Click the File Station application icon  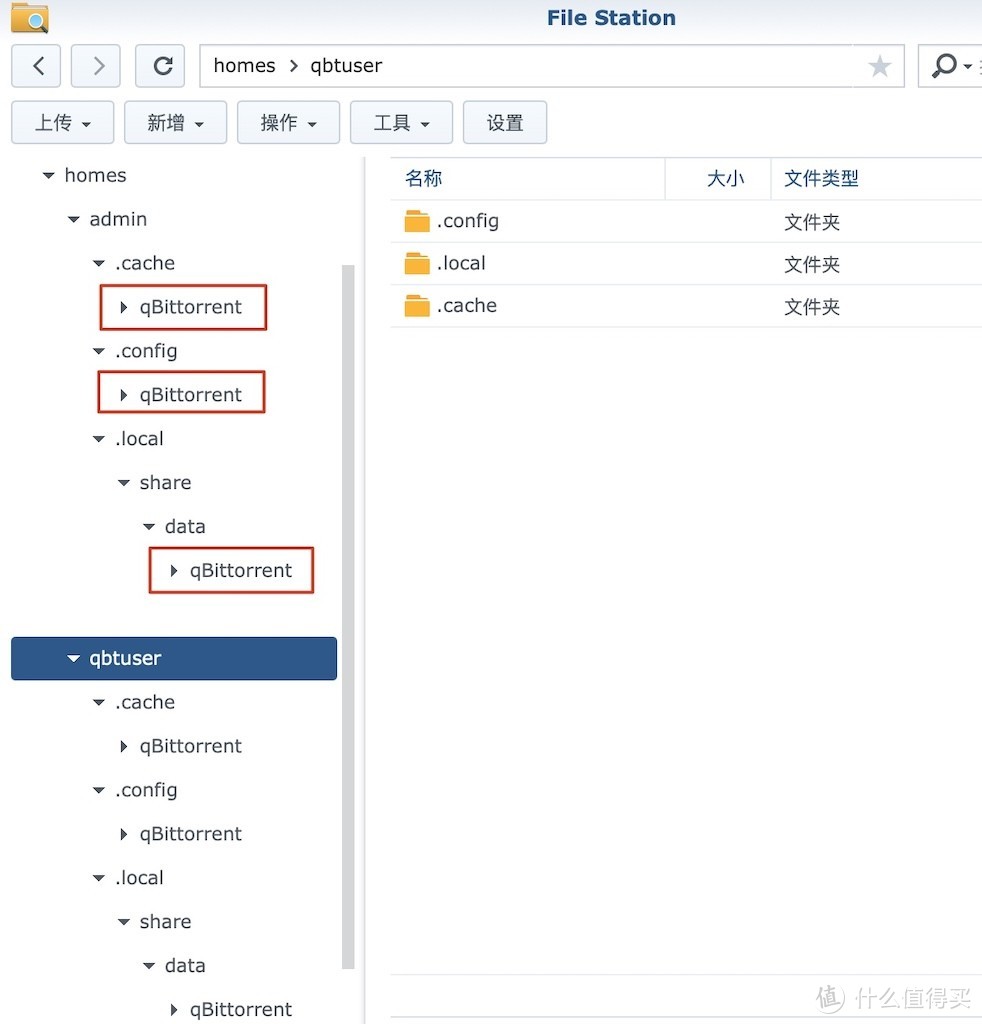click(x=28, y=17)
